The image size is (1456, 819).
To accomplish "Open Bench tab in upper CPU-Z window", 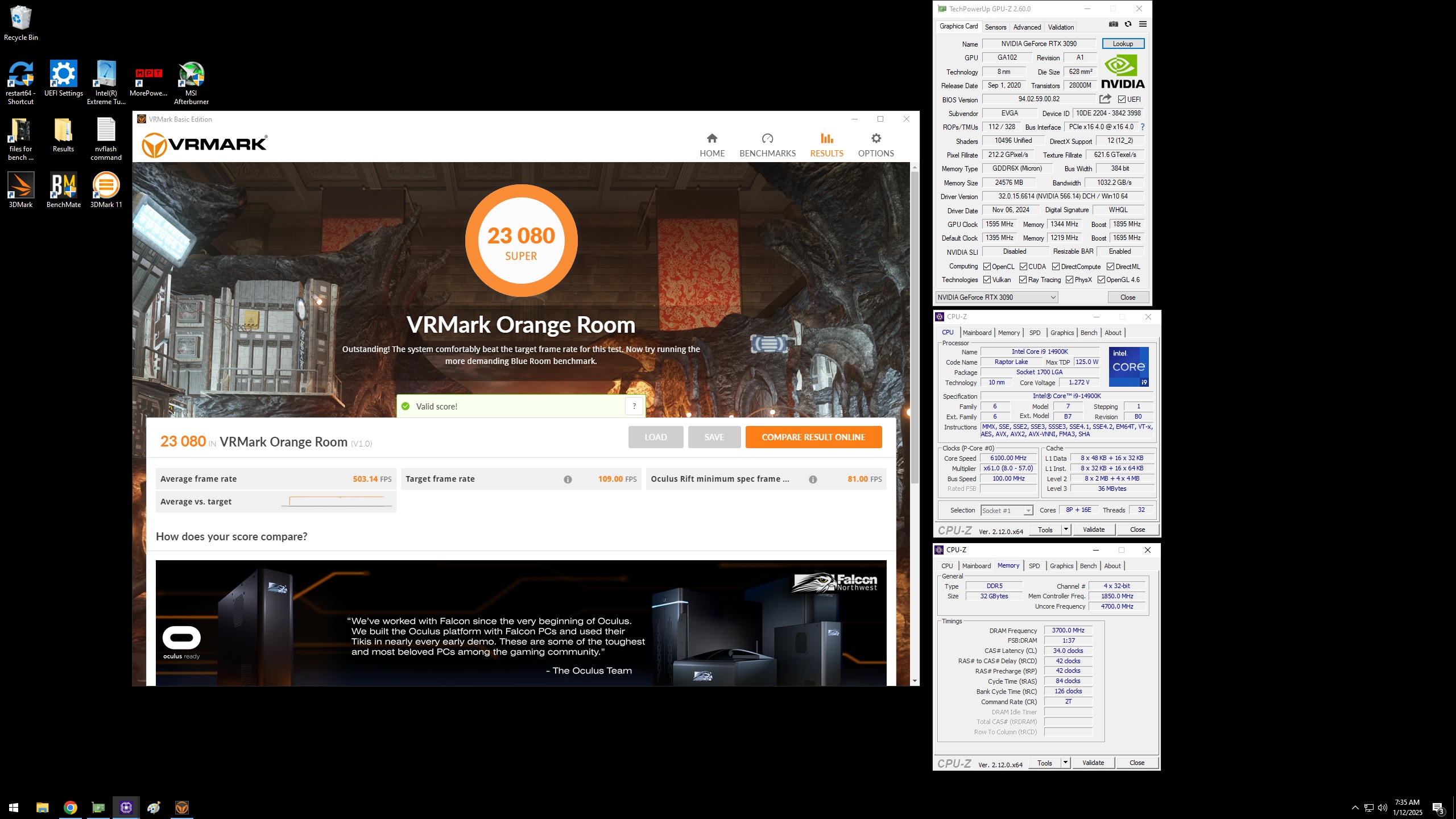I will coord(1089,333).
